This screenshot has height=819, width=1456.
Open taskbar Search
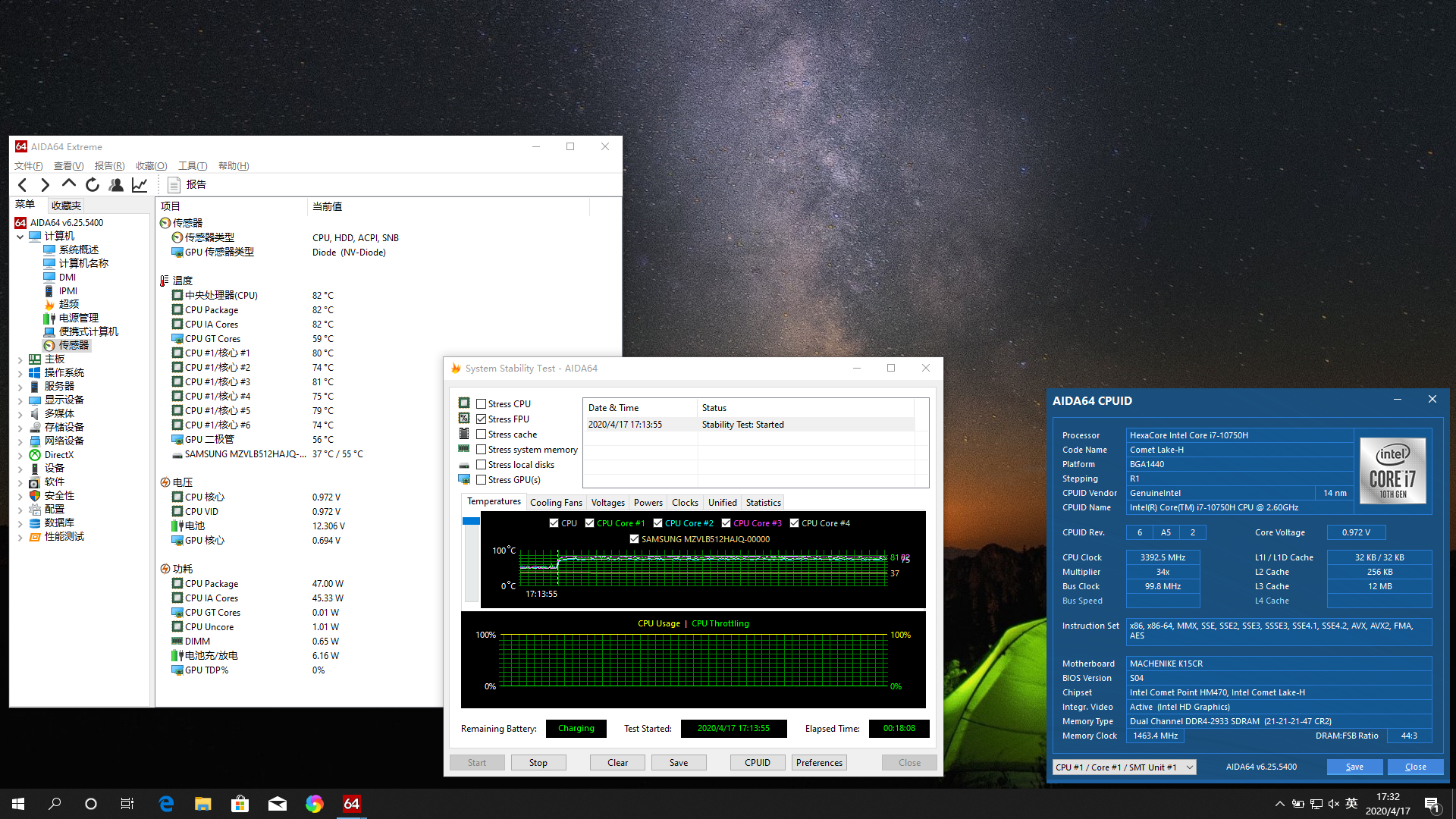55,804
